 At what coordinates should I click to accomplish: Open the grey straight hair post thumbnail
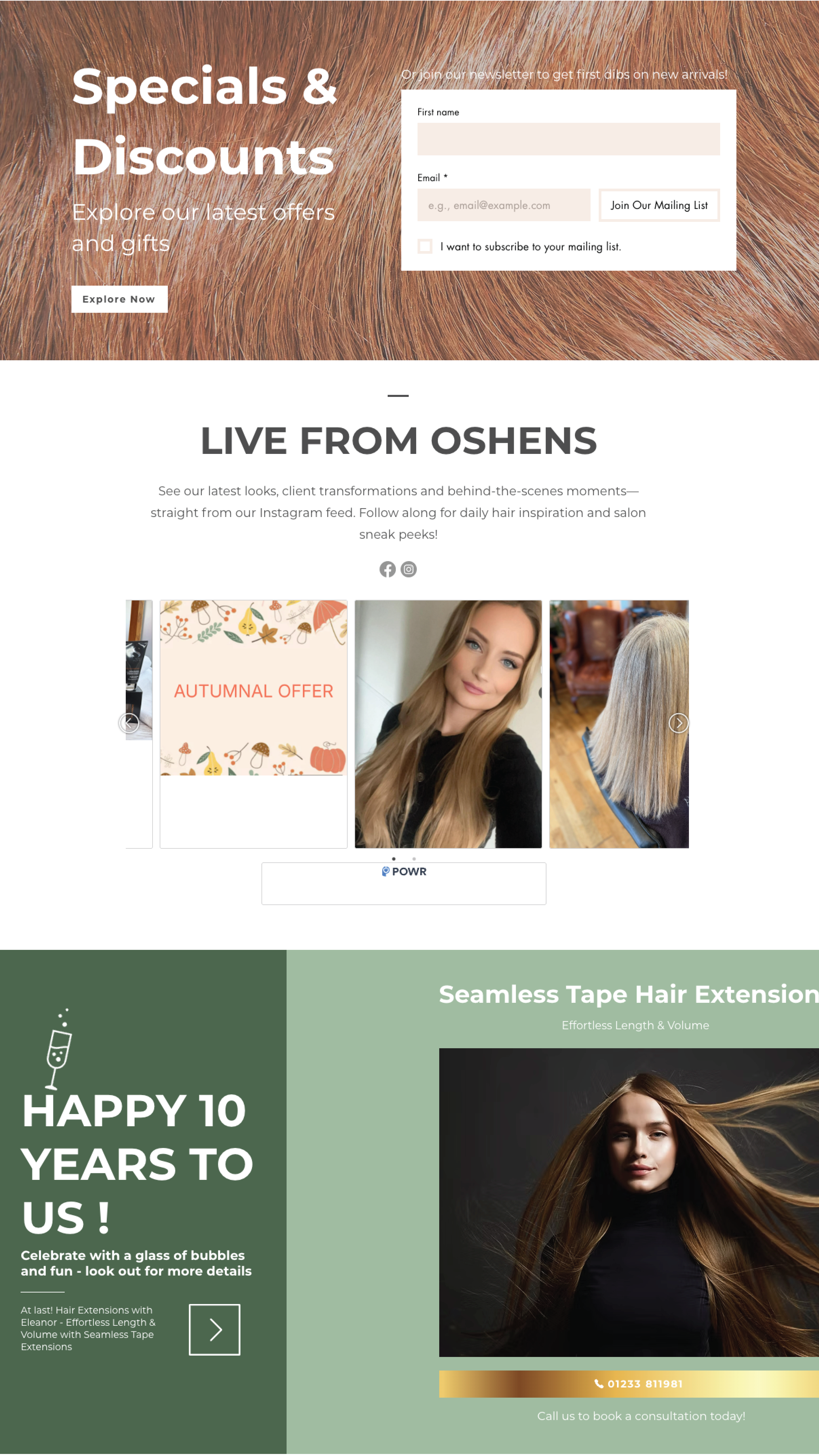[619, 724]
